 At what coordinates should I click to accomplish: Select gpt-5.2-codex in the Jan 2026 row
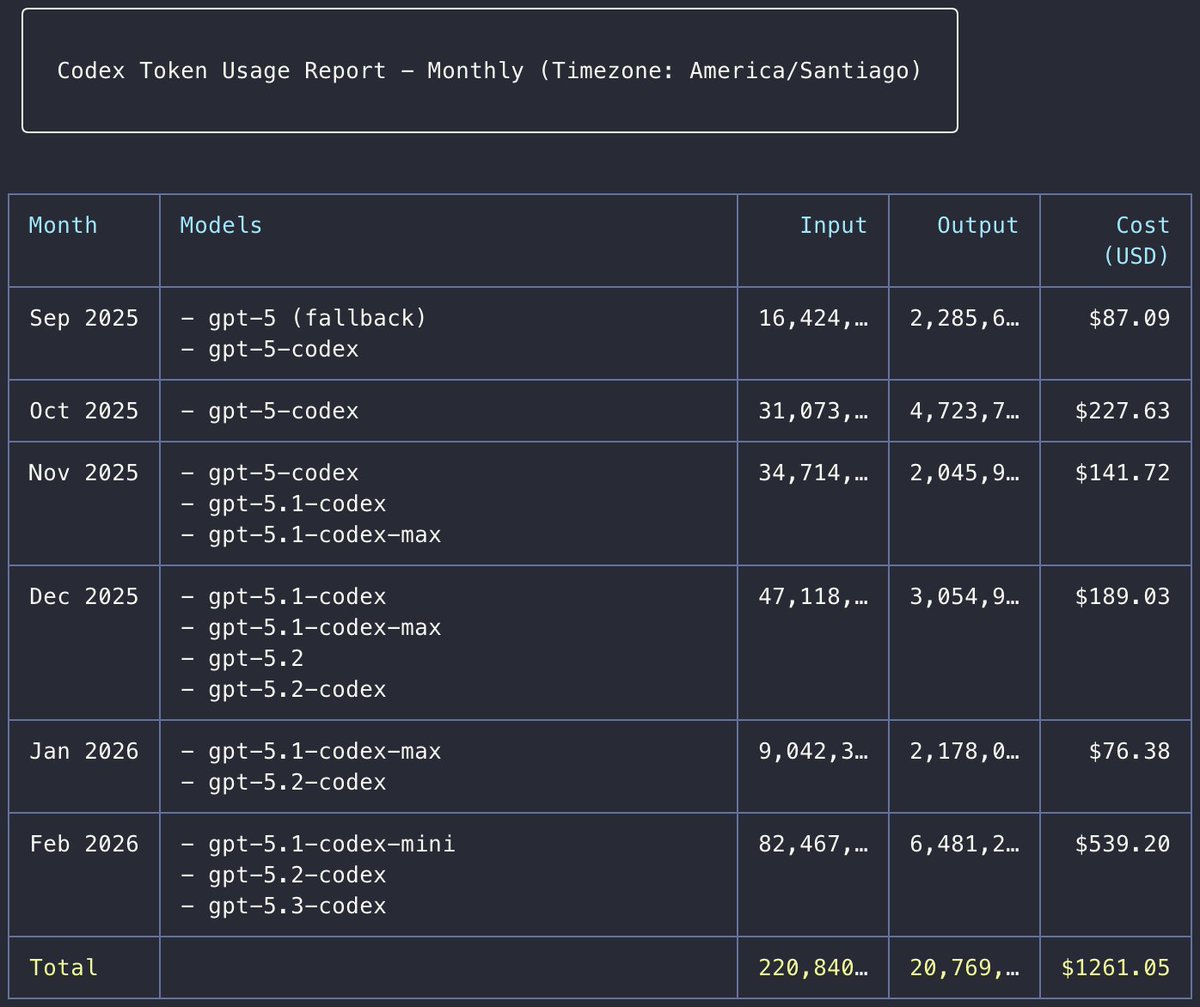(283, 782)
